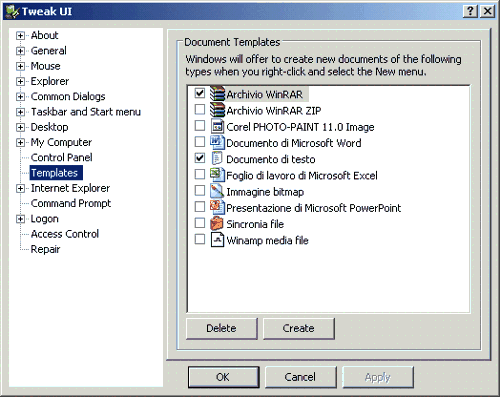The image size is (500, 397).
Task: Click the Immagine bitmap paint icon
Action: pos(217,191)
